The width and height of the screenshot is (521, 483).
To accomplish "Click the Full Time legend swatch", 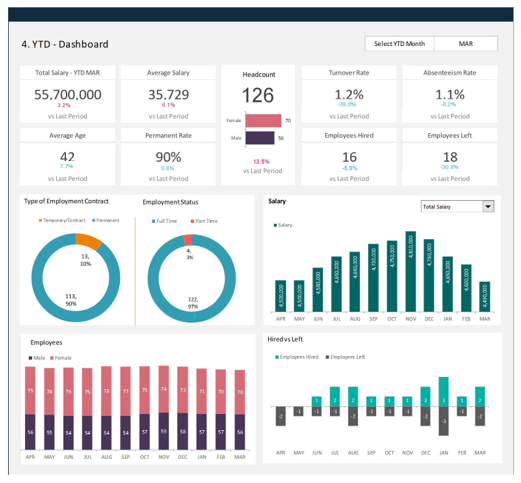I will (154, 221).
